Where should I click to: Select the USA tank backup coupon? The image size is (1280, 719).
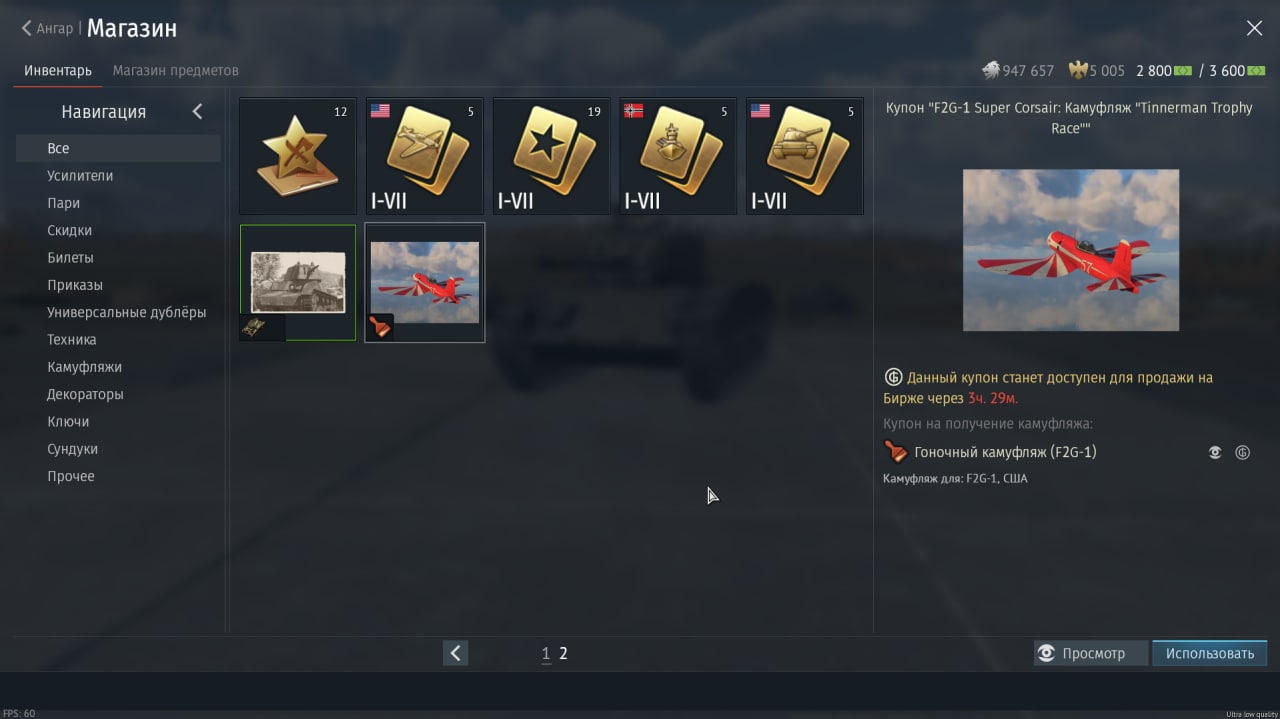point(805,156)
